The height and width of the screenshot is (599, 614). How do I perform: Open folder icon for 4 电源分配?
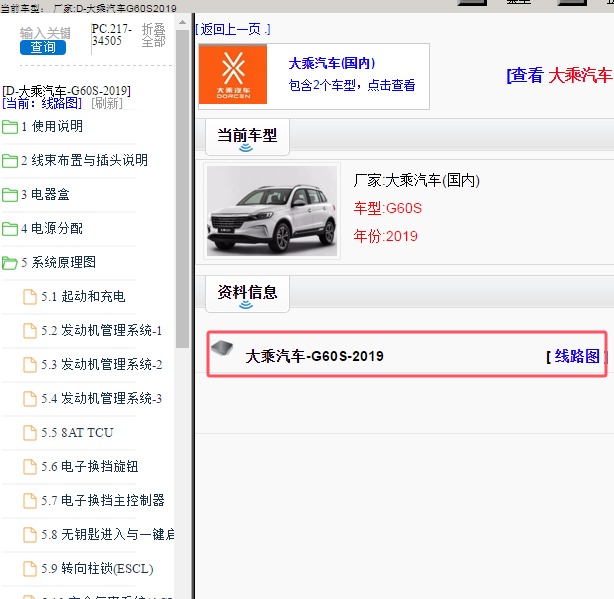click(10, 229)
